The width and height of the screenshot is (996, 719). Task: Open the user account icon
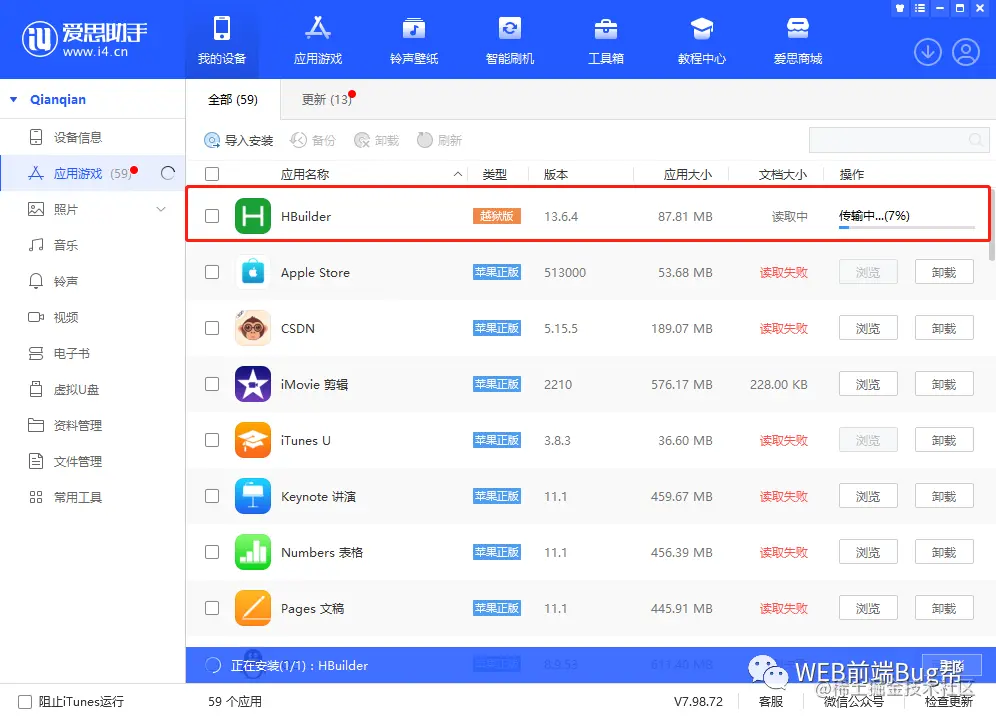[966, 52]
